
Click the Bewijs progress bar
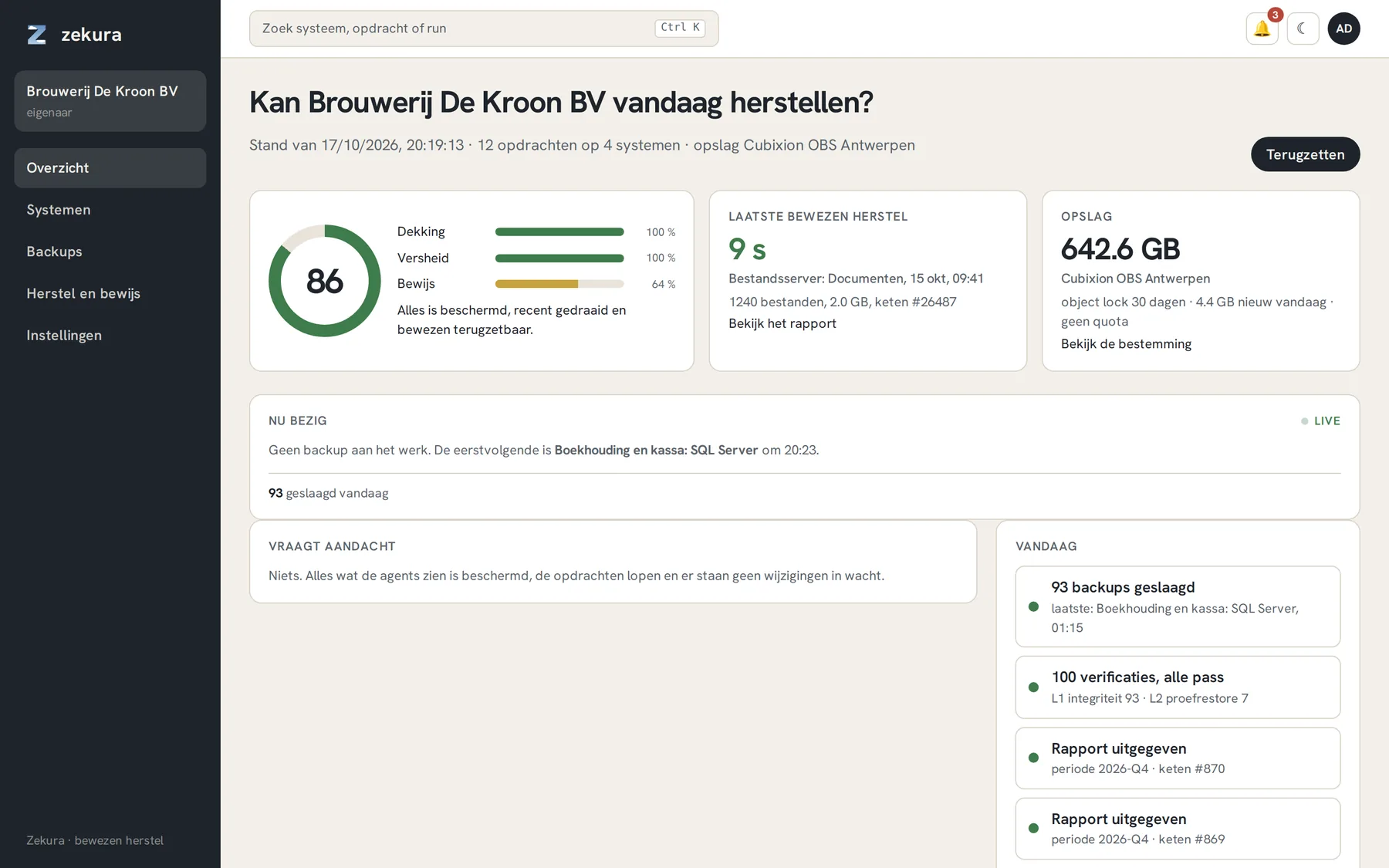(559, 284)
